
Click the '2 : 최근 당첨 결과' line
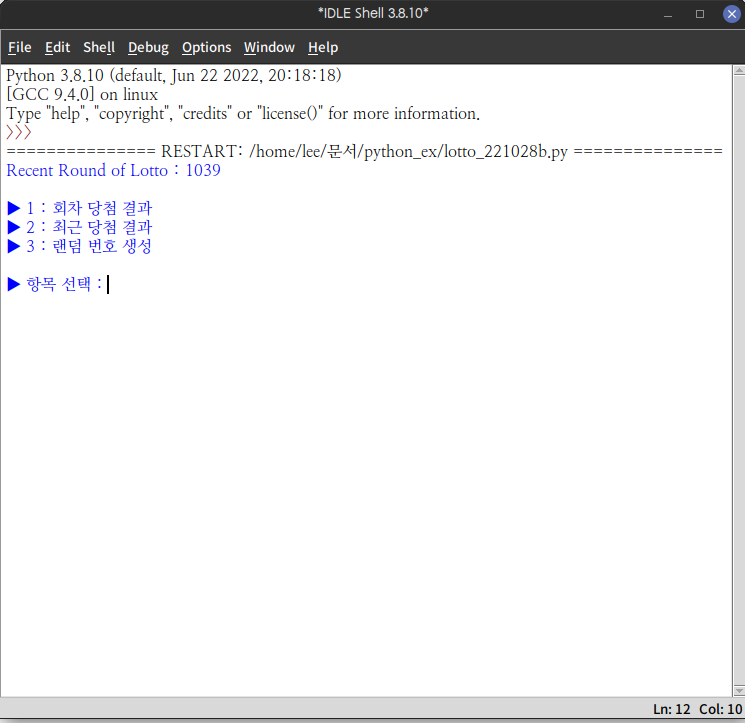[80, 227]
